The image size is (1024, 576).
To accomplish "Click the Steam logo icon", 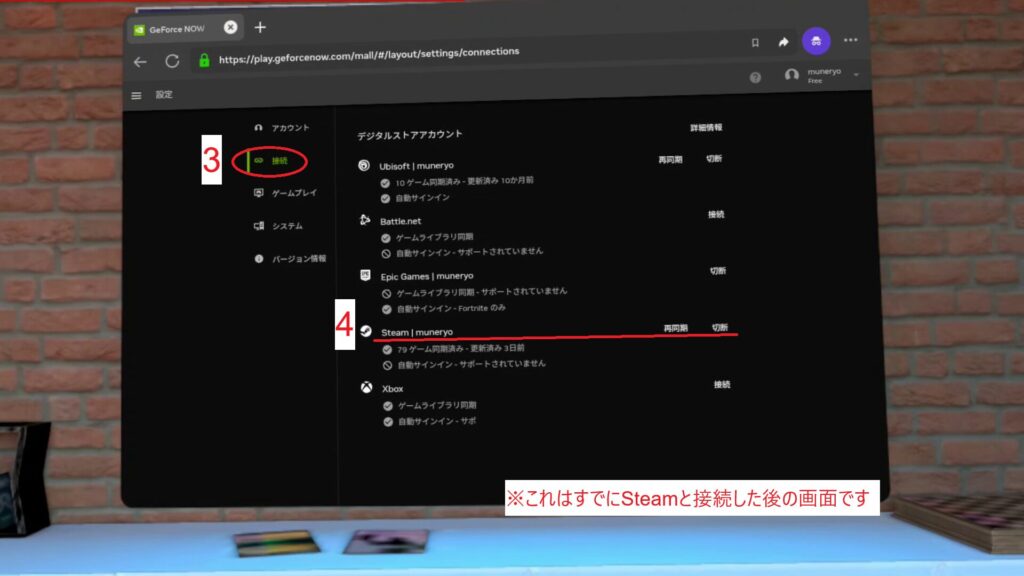I will 366,331.
